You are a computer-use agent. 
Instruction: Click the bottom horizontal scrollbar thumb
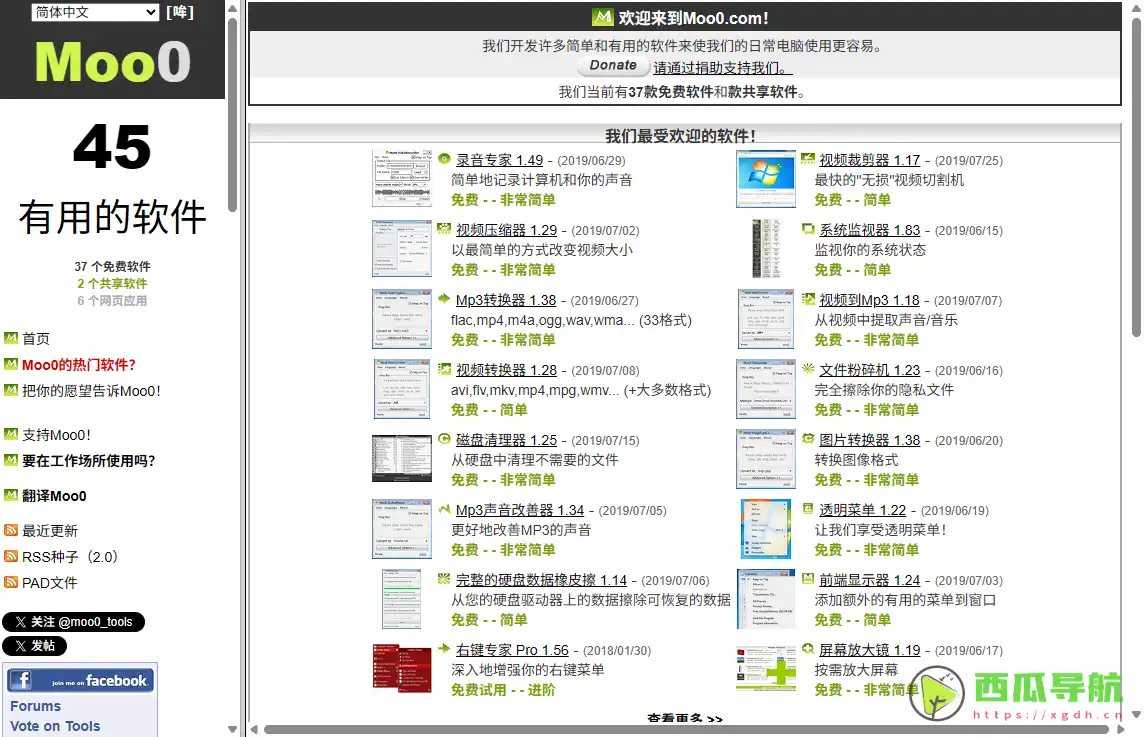pyautogui.click(x=688, y=729)
